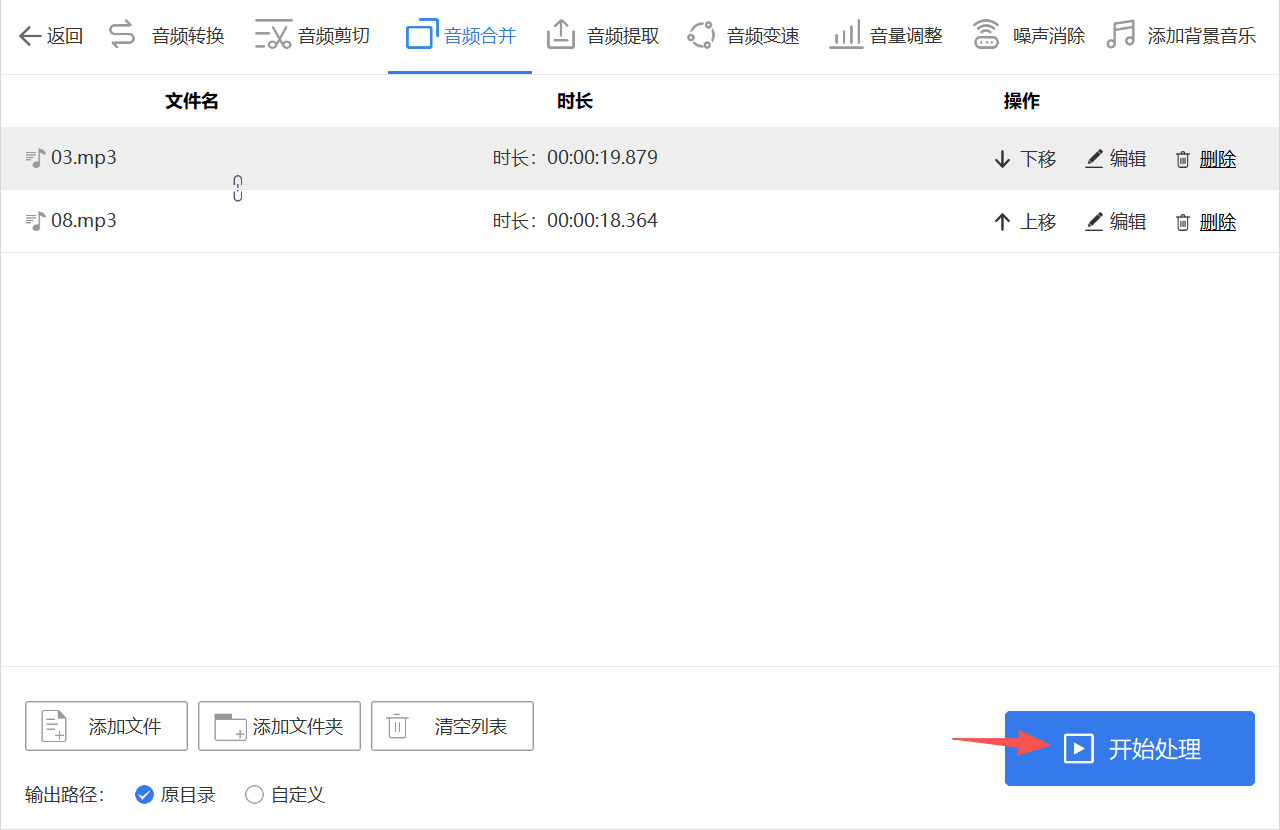Choose the 自定义 custom output path

[x=254, y=794]
